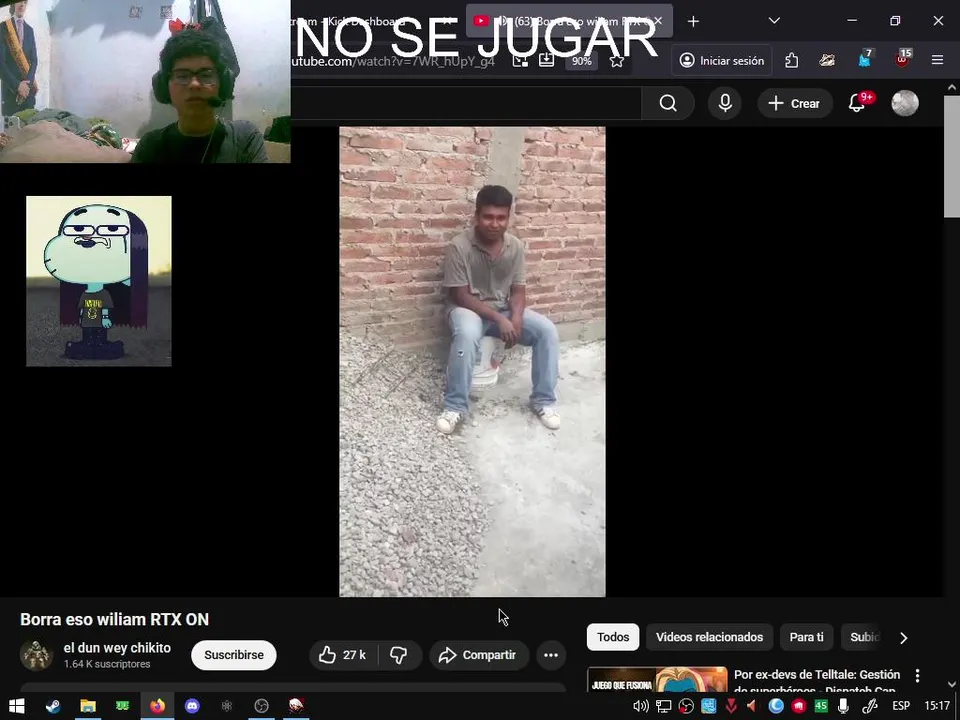The image size is (960, 720).
Task: Open the YouTube notifications bell
Action: coord(857,103)
